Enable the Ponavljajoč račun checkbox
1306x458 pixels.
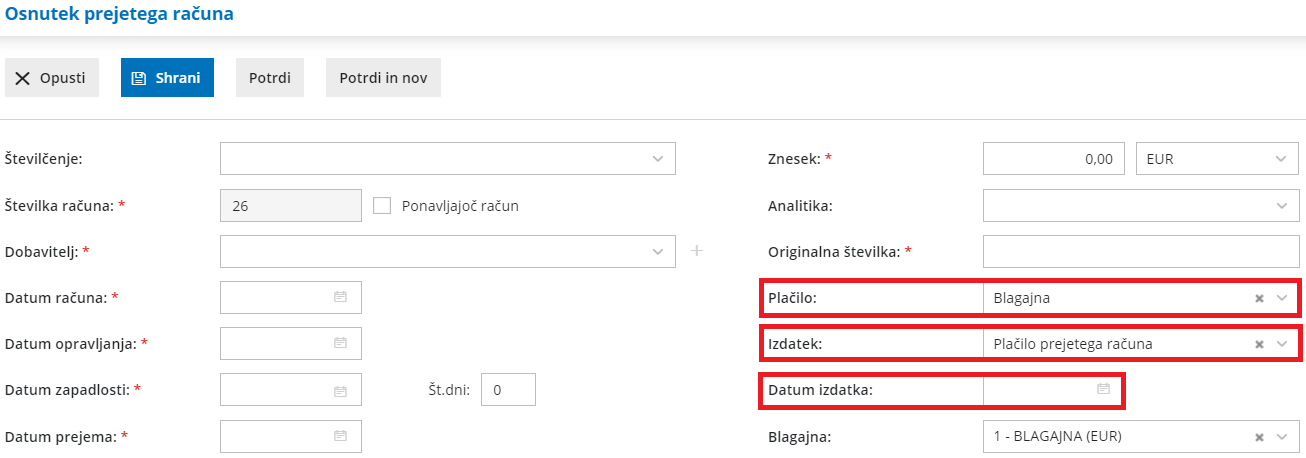point(381,206)
